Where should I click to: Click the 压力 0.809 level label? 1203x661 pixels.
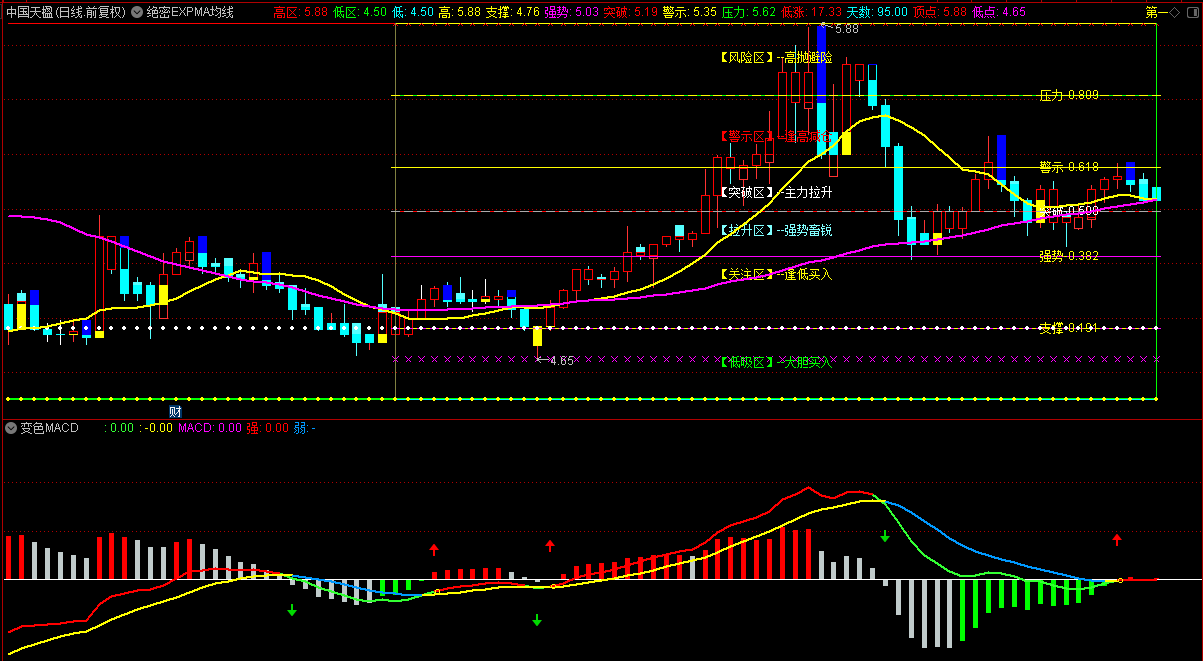(x=1068, y=95)
